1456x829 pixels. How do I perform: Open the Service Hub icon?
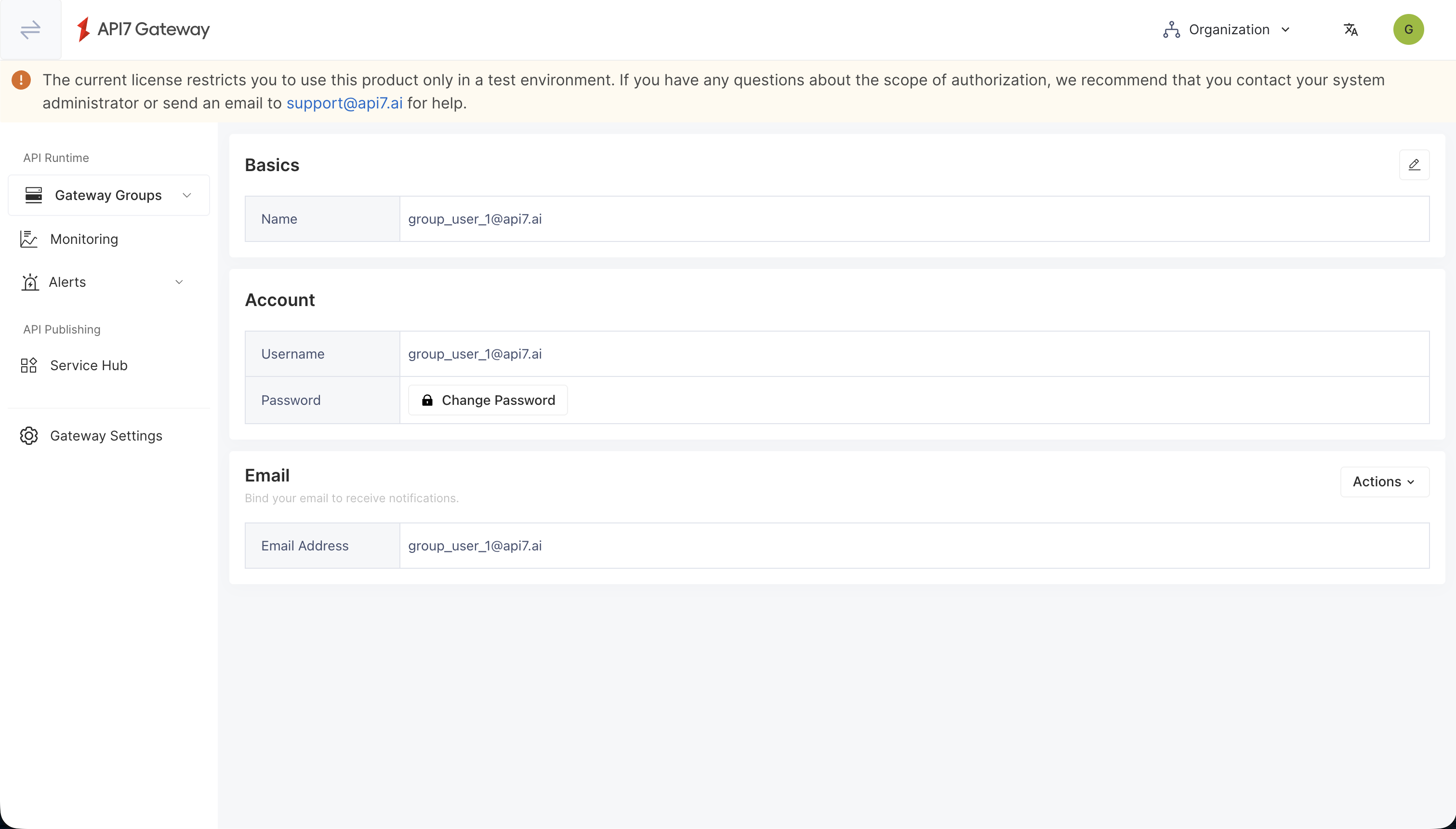tap(29, 365)
